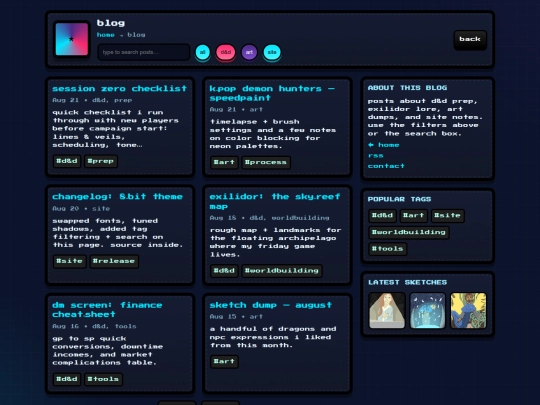Viewport: 540px width, 405px height.
Task: Click #art tag on sketch dump card
Action: [224, 361]
